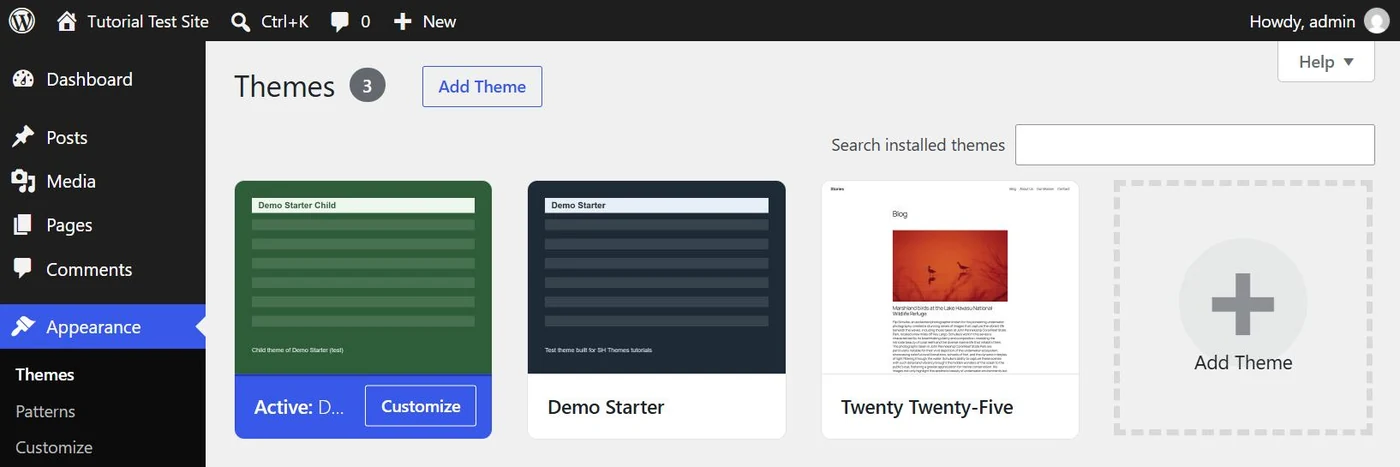Select the Appearance menu

[x=103, y=327]
